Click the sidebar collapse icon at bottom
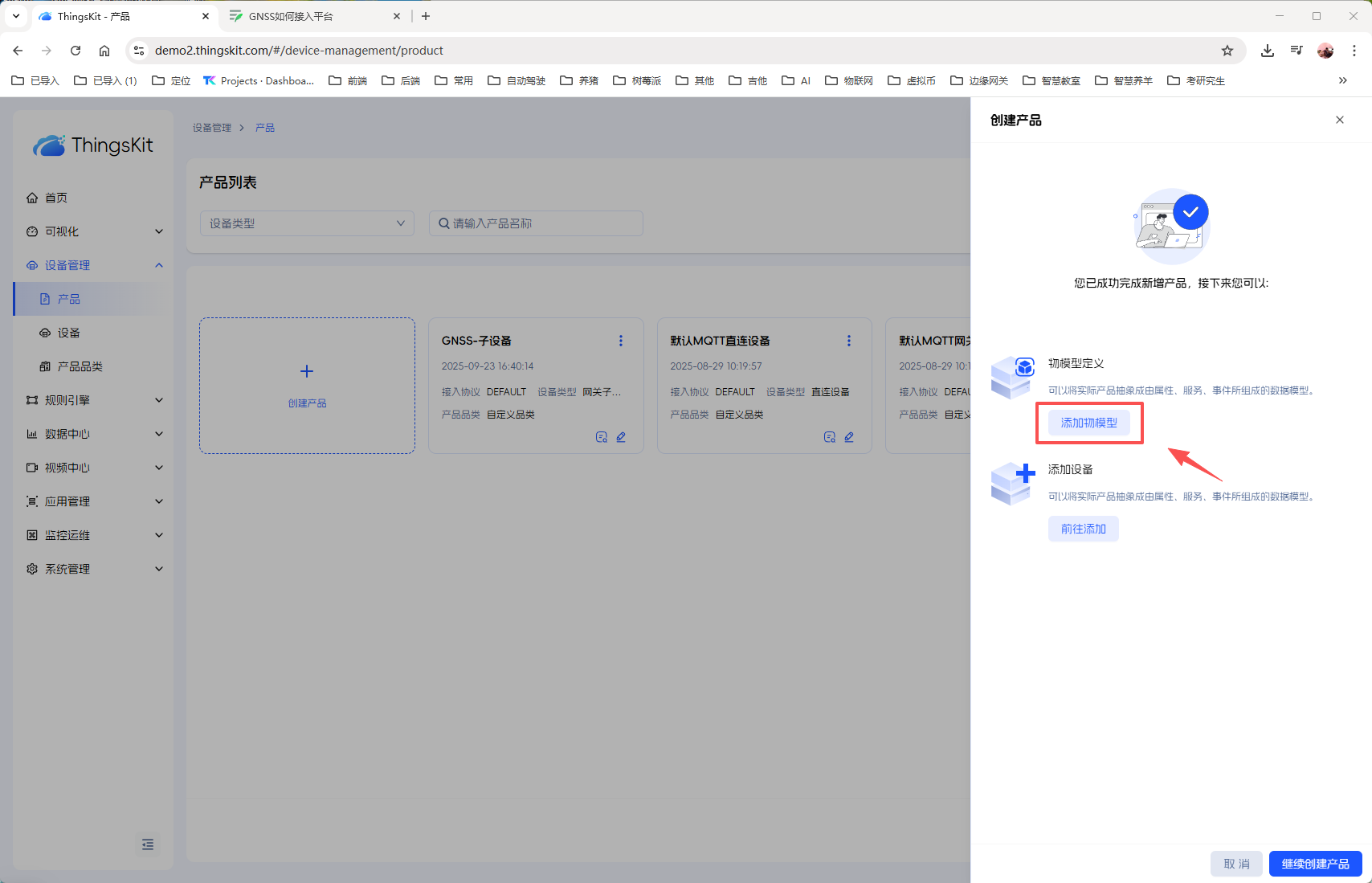1372x883 pixels. pos(148,844)
